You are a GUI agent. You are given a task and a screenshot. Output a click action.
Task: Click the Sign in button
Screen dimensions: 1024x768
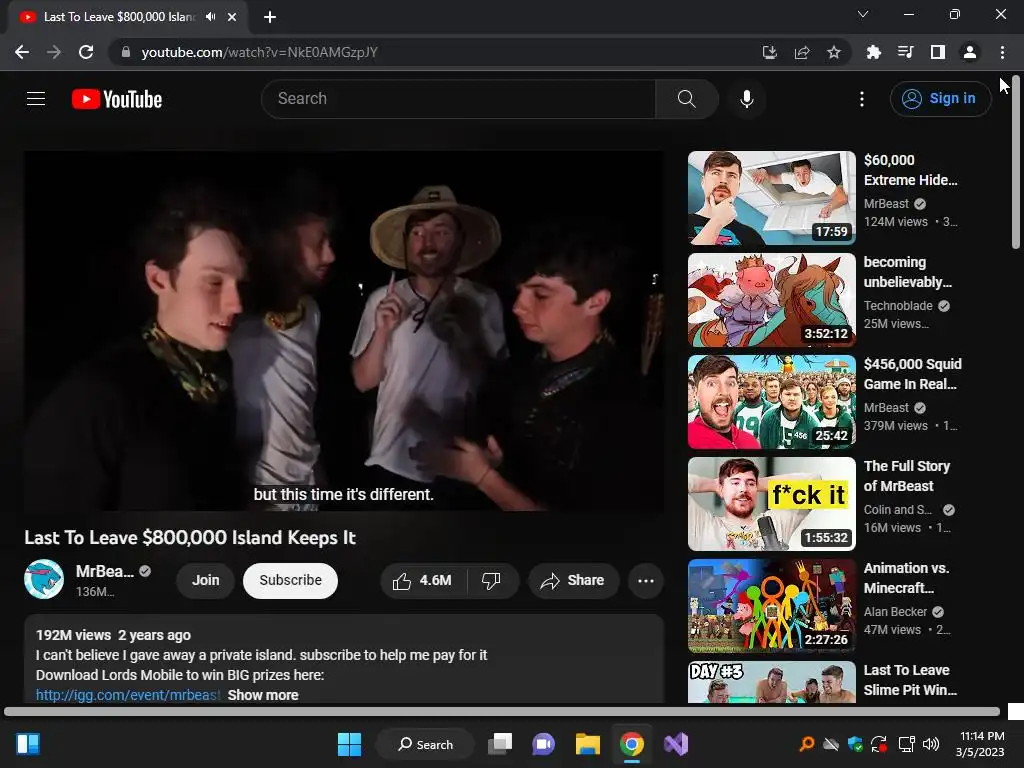click(940, 99)
